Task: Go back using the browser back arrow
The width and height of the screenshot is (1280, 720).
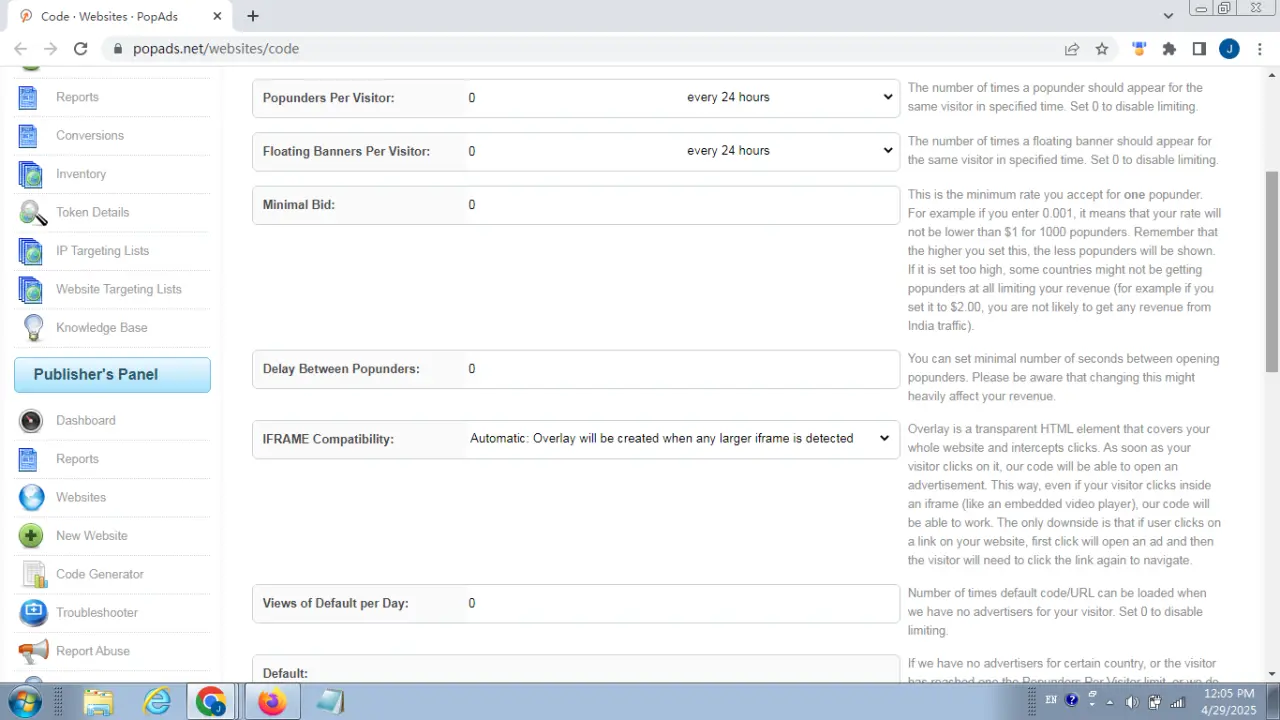Action: [x=21, y=48]
